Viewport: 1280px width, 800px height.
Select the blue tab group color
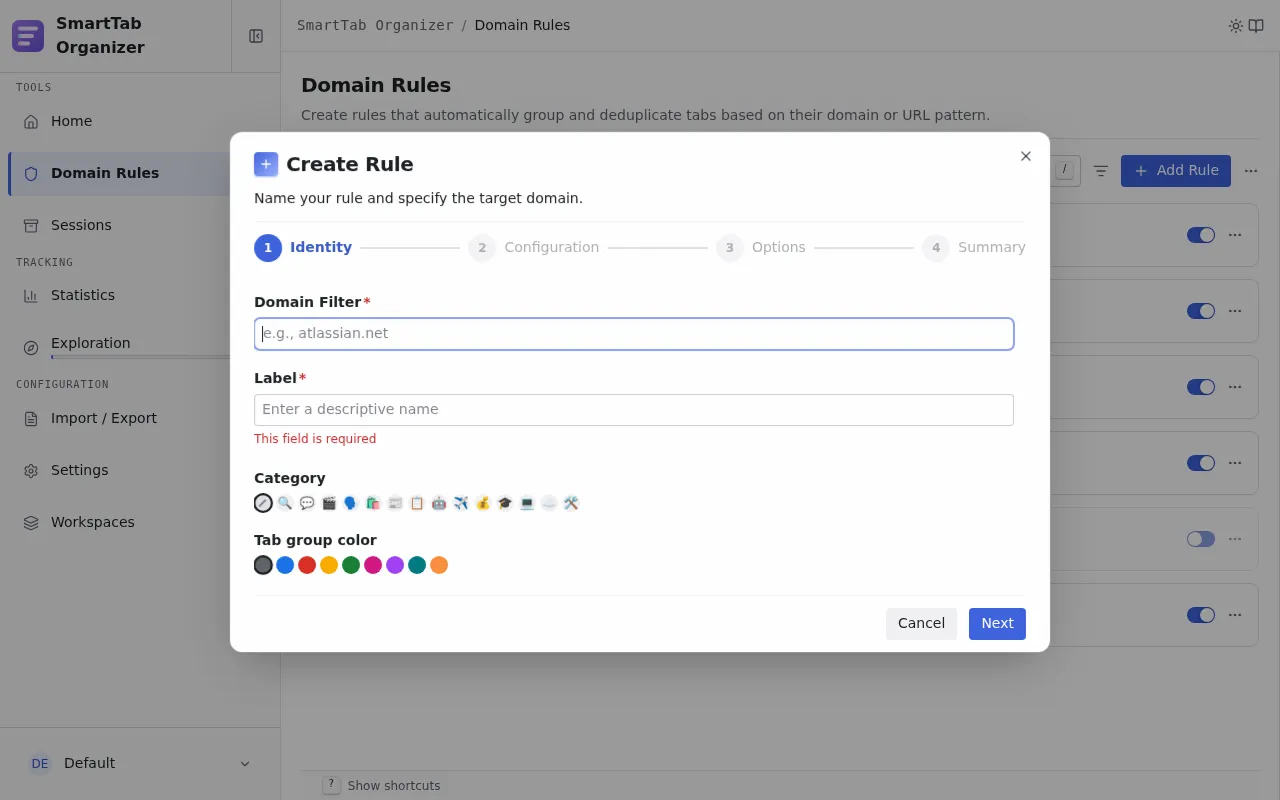click(x=285, y=565)
